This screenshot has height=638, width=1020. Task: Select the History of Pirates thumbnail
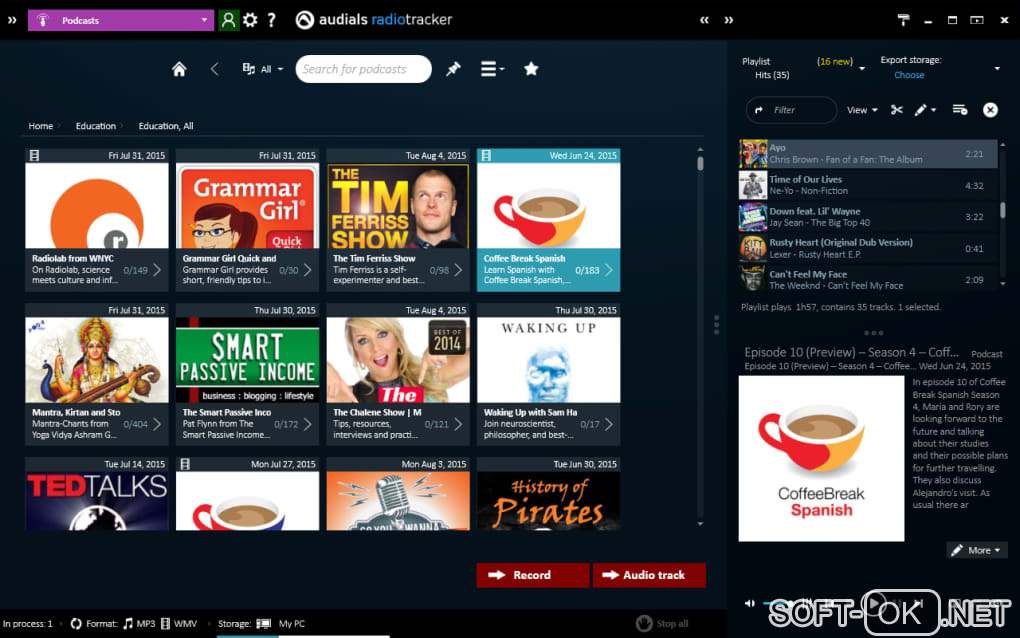pyautogui.click(x=548, y=501)
